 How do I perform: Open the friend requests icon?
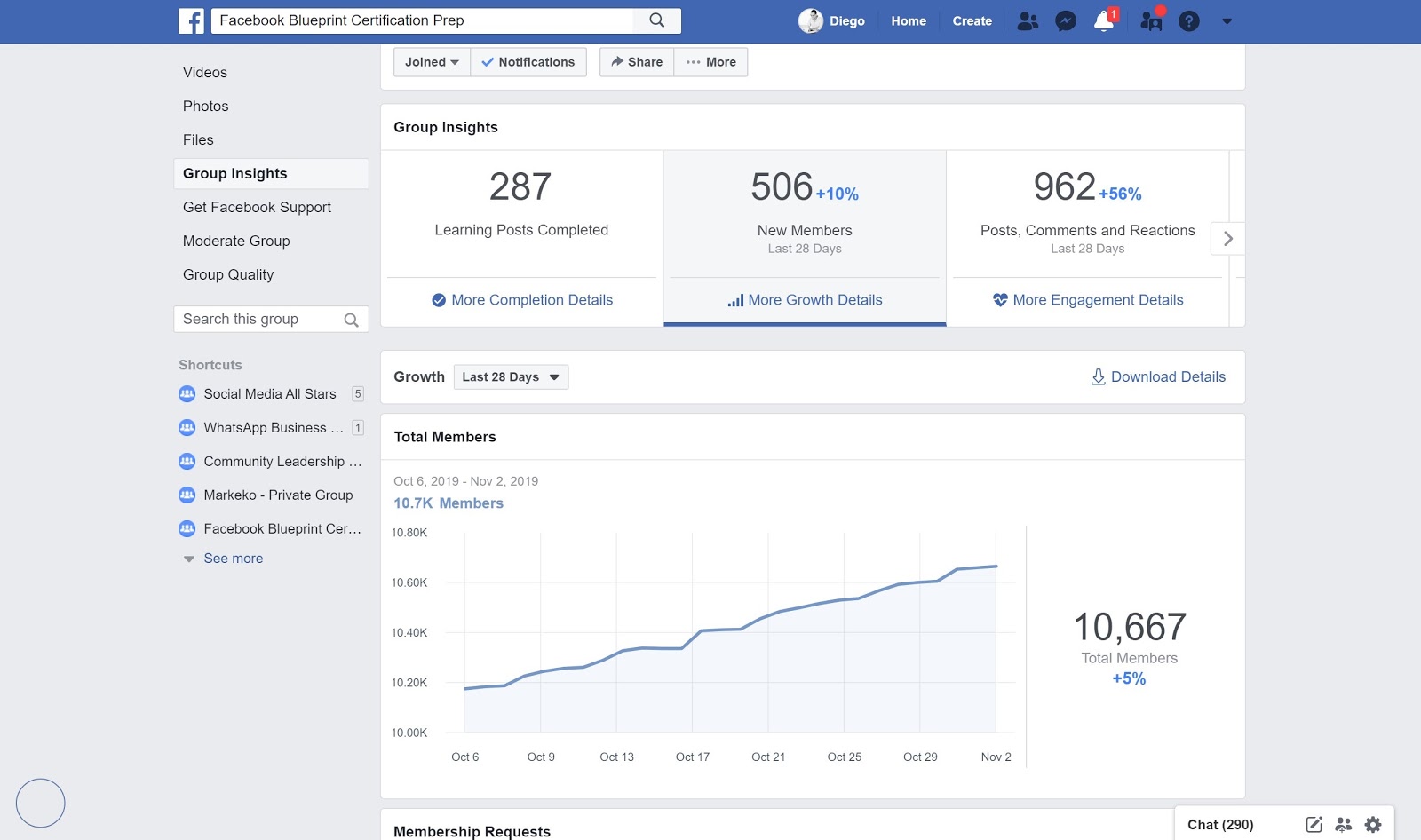pyautogui.click(x=1028, y=20)
